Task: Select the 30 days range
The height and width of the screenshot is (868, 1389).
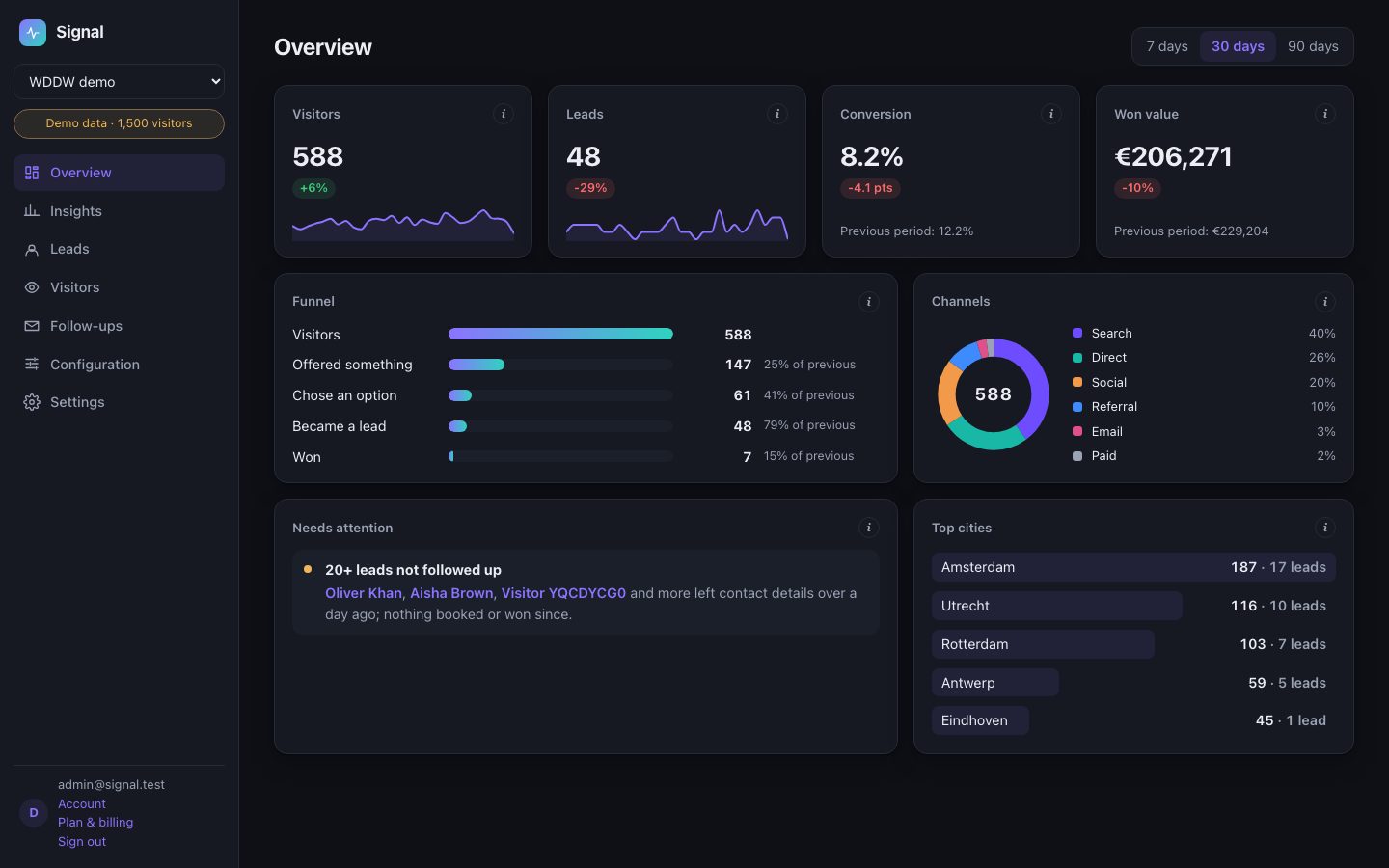Action: coord(1238,46)
